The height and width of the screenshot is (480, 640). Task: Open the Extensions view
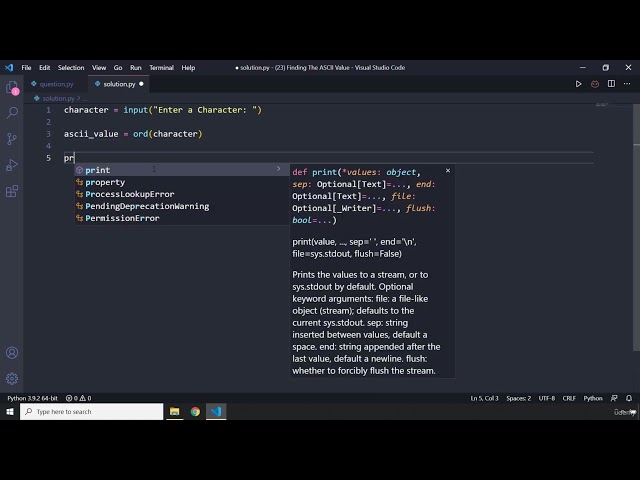[x=12, y=191]
